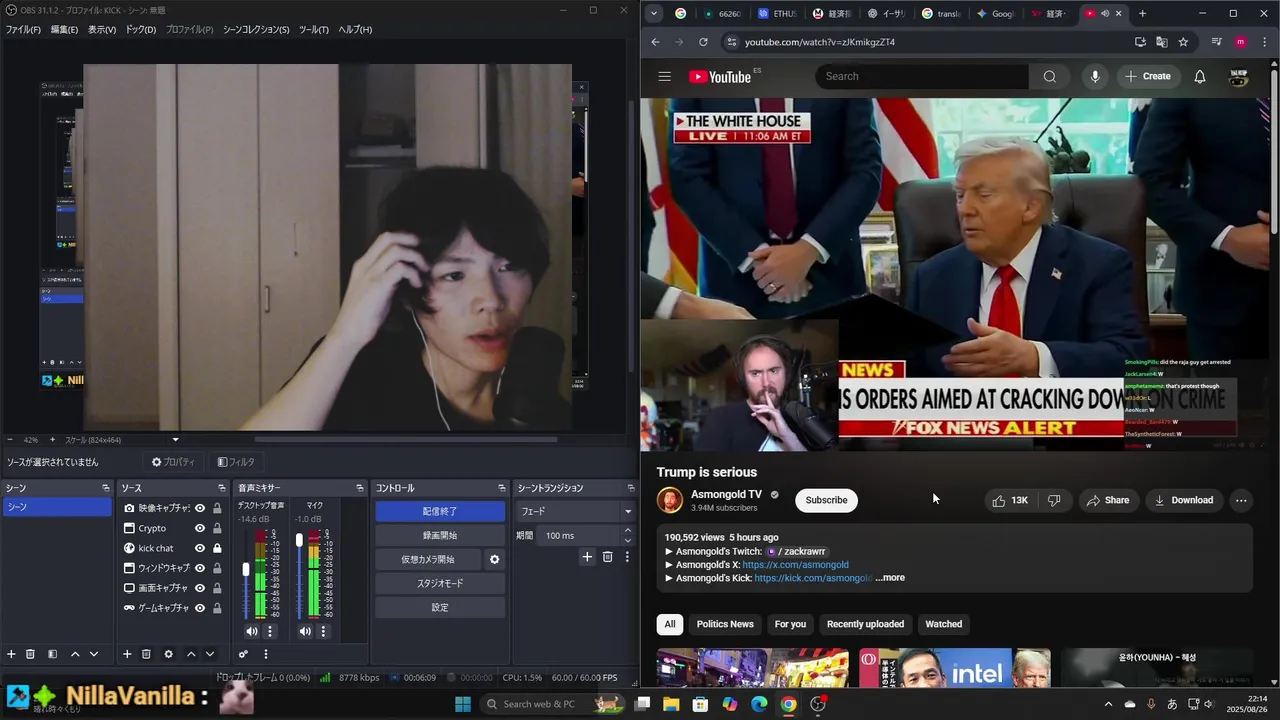Remove scene using Scenes panel trash icon

tap(30, 654)
